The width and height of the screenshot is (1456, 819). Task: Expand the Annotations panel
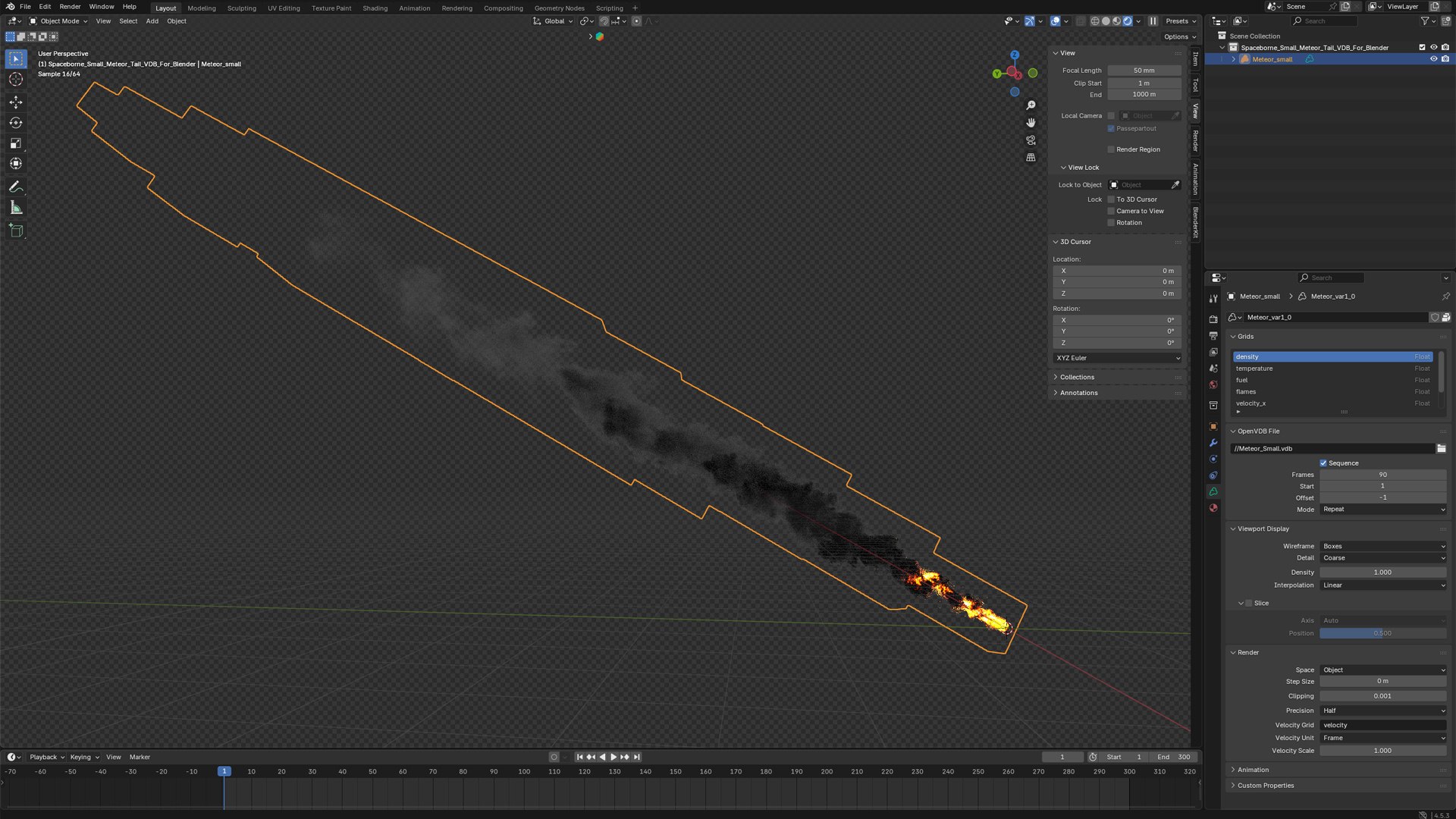click(1078, 393)
